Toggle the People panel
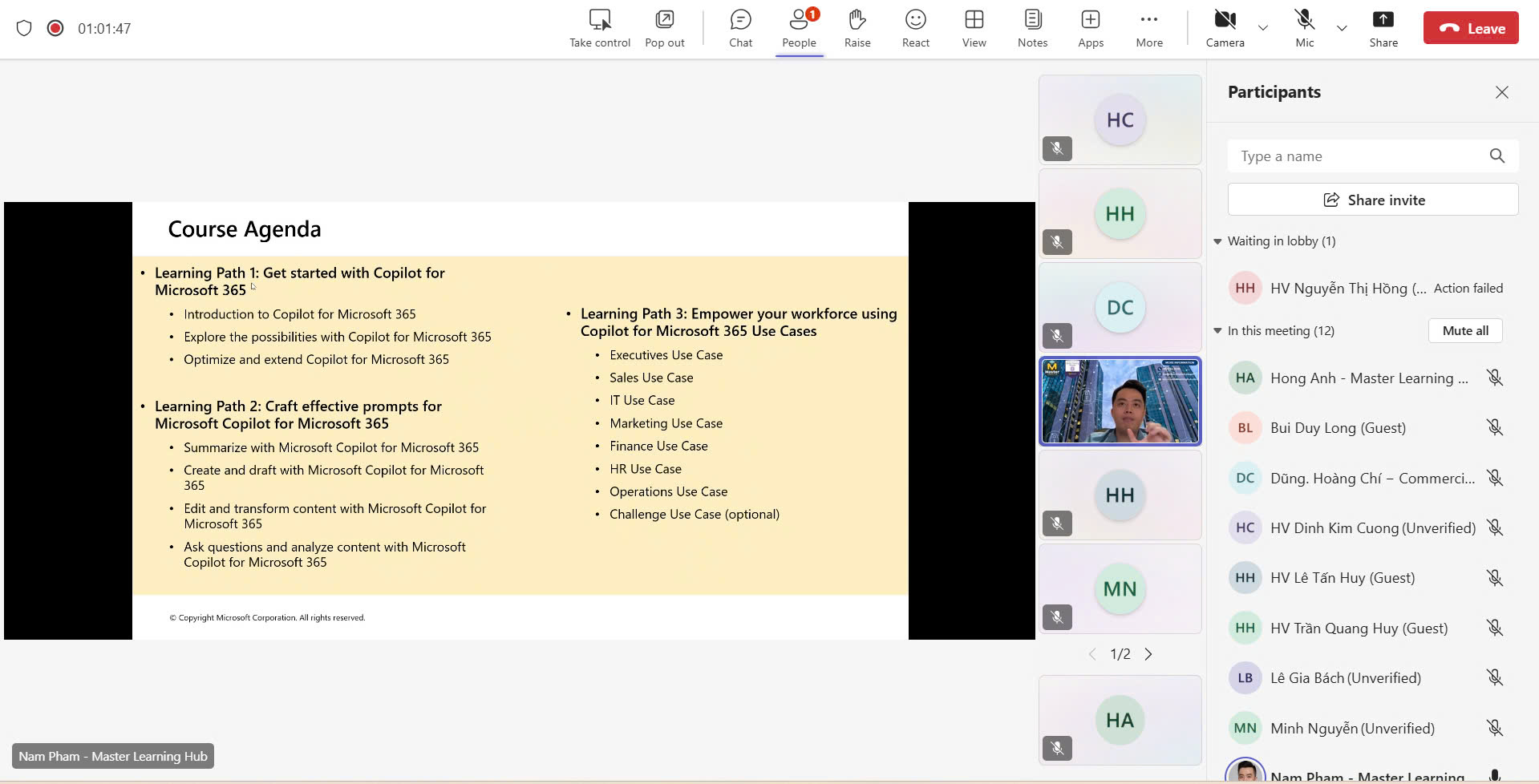 [800, 29]
